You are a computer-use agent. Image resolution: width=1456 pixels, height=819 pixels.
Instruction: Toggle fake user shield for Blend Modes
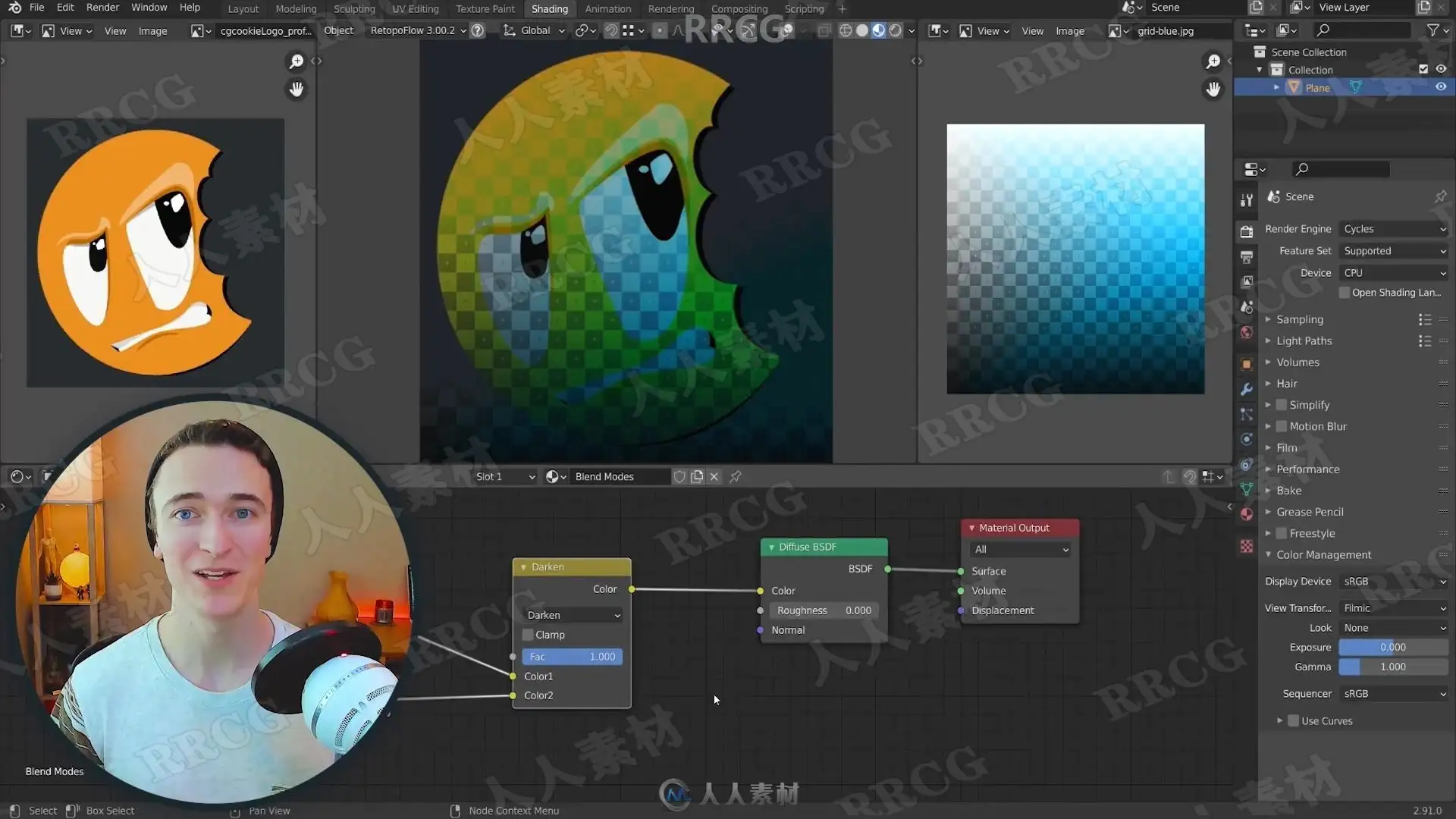click(679, 476)
